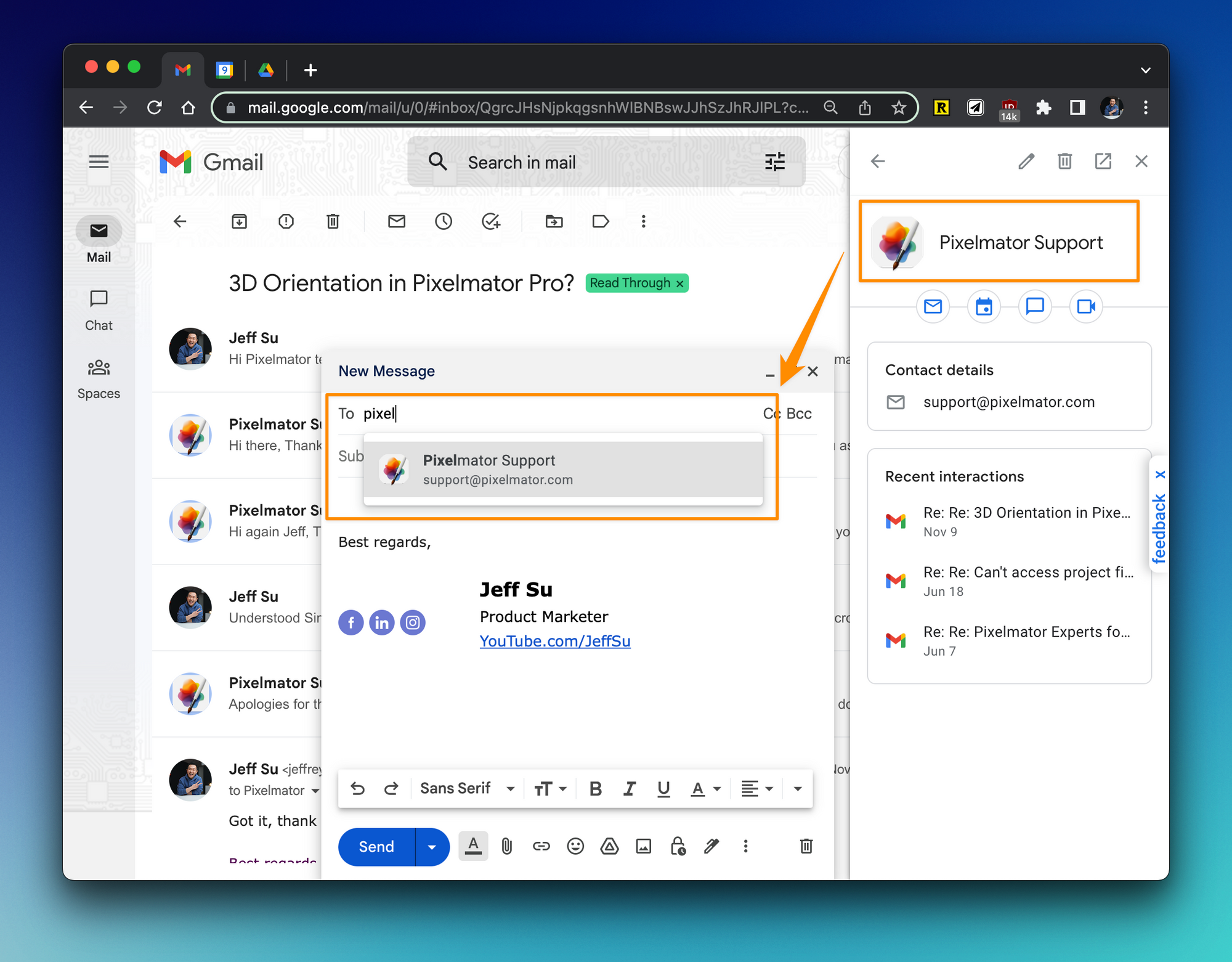1232x962 pixels.
Task: Remove the Read Through label
Action: point(680,283)
